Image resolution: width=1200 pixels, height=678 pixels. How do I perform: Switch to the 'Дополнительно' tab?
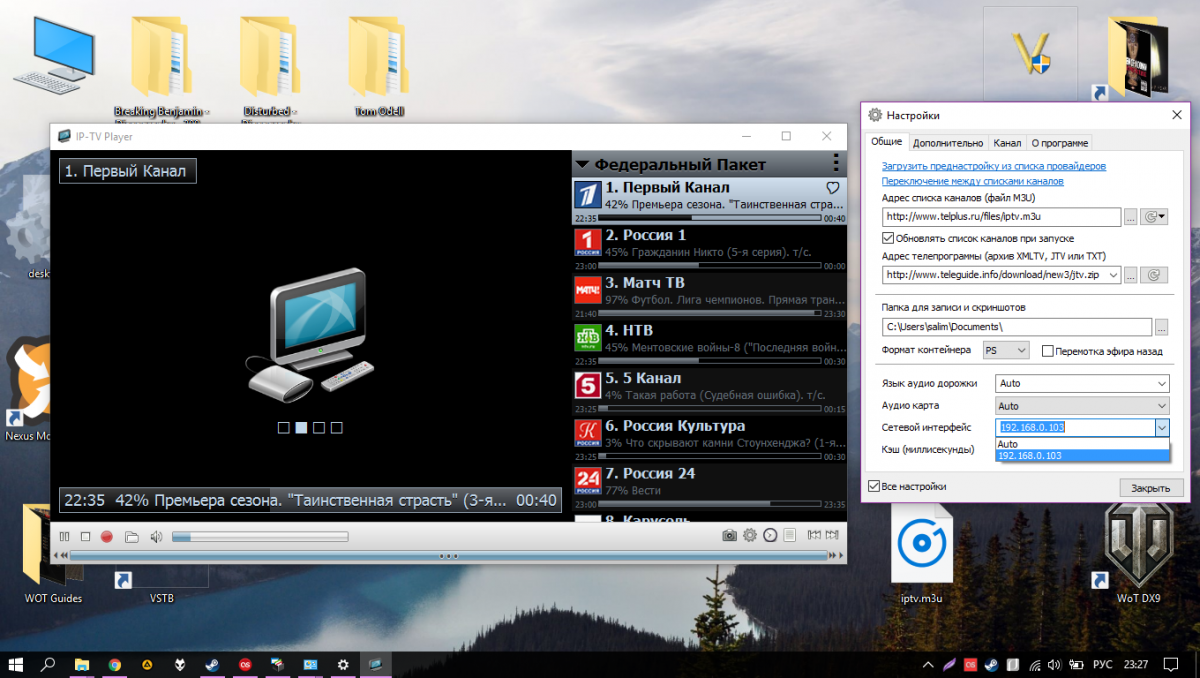(948, 143)
